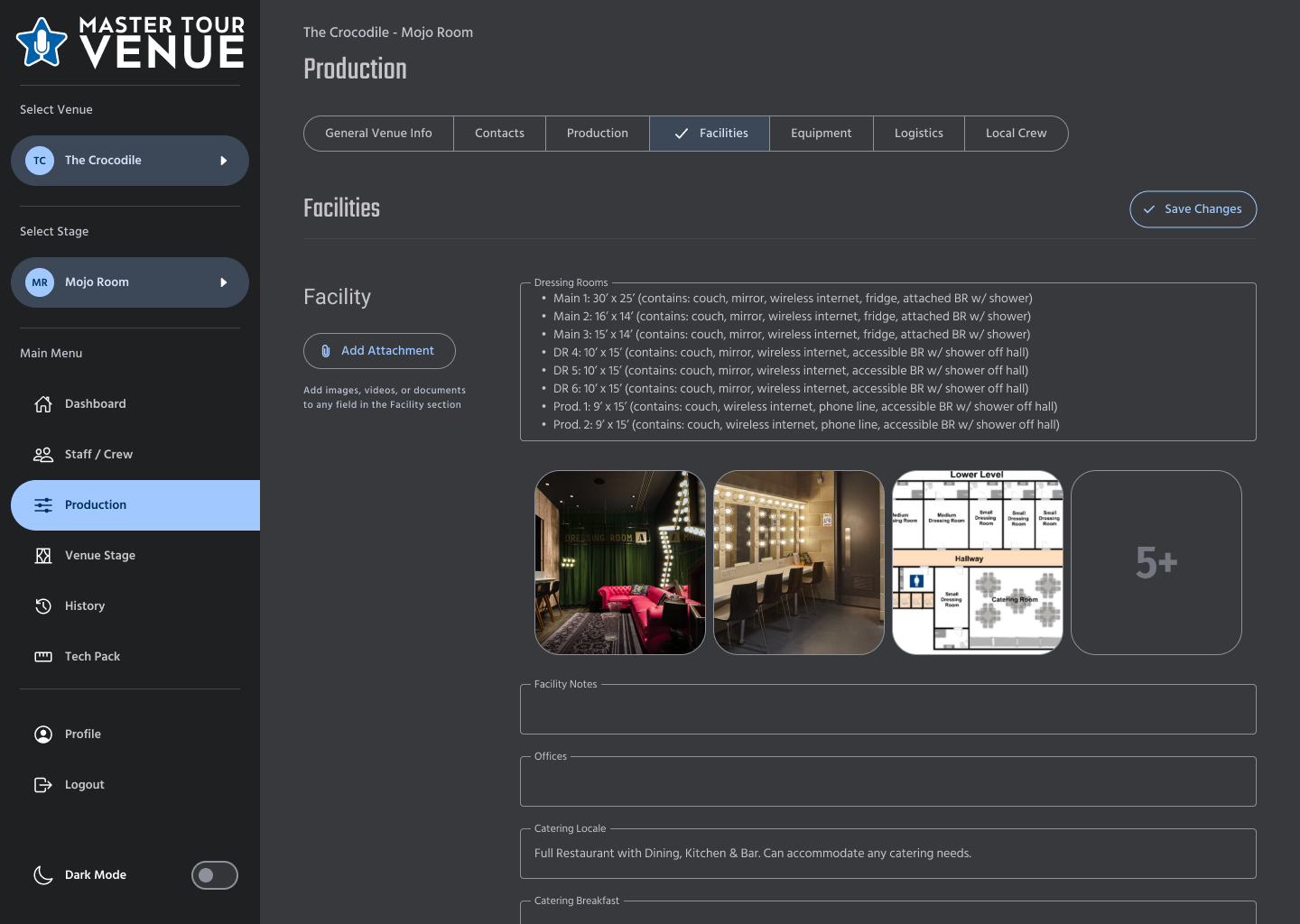Click the Catering Breakfast field

click(x=888, y=912)
